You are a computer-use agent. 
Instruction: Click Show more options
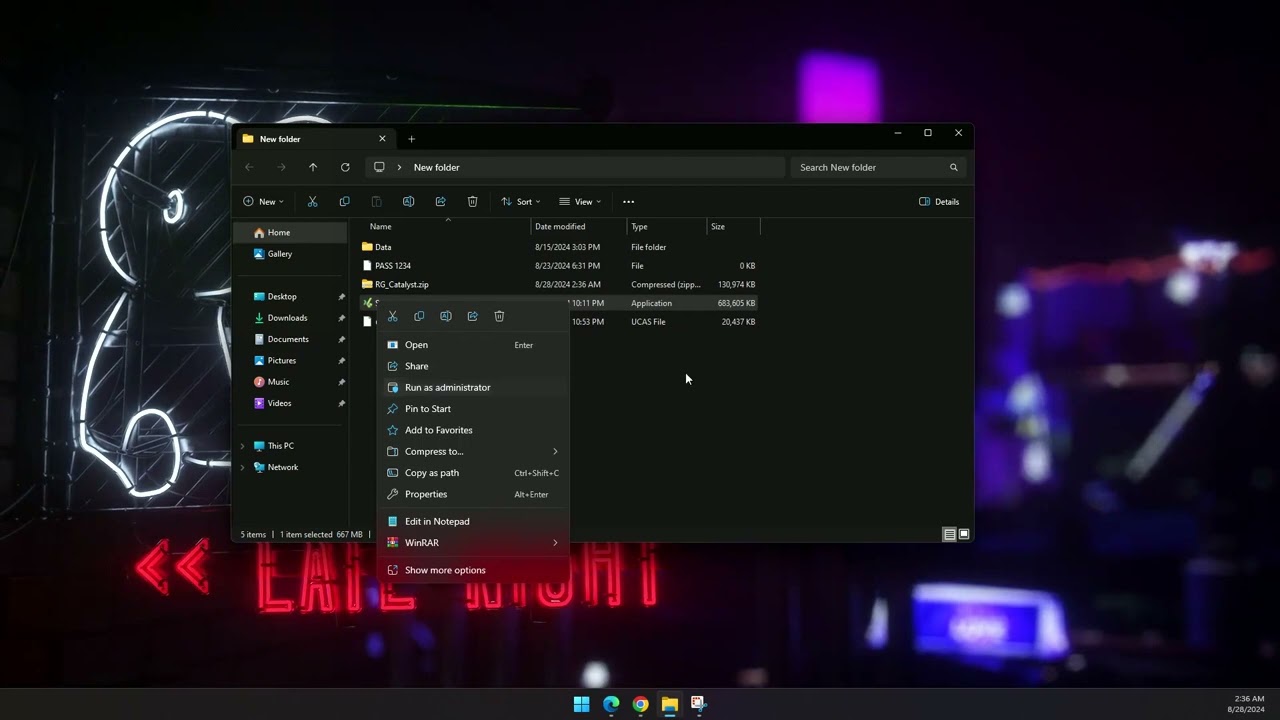(x=473, y=570)
